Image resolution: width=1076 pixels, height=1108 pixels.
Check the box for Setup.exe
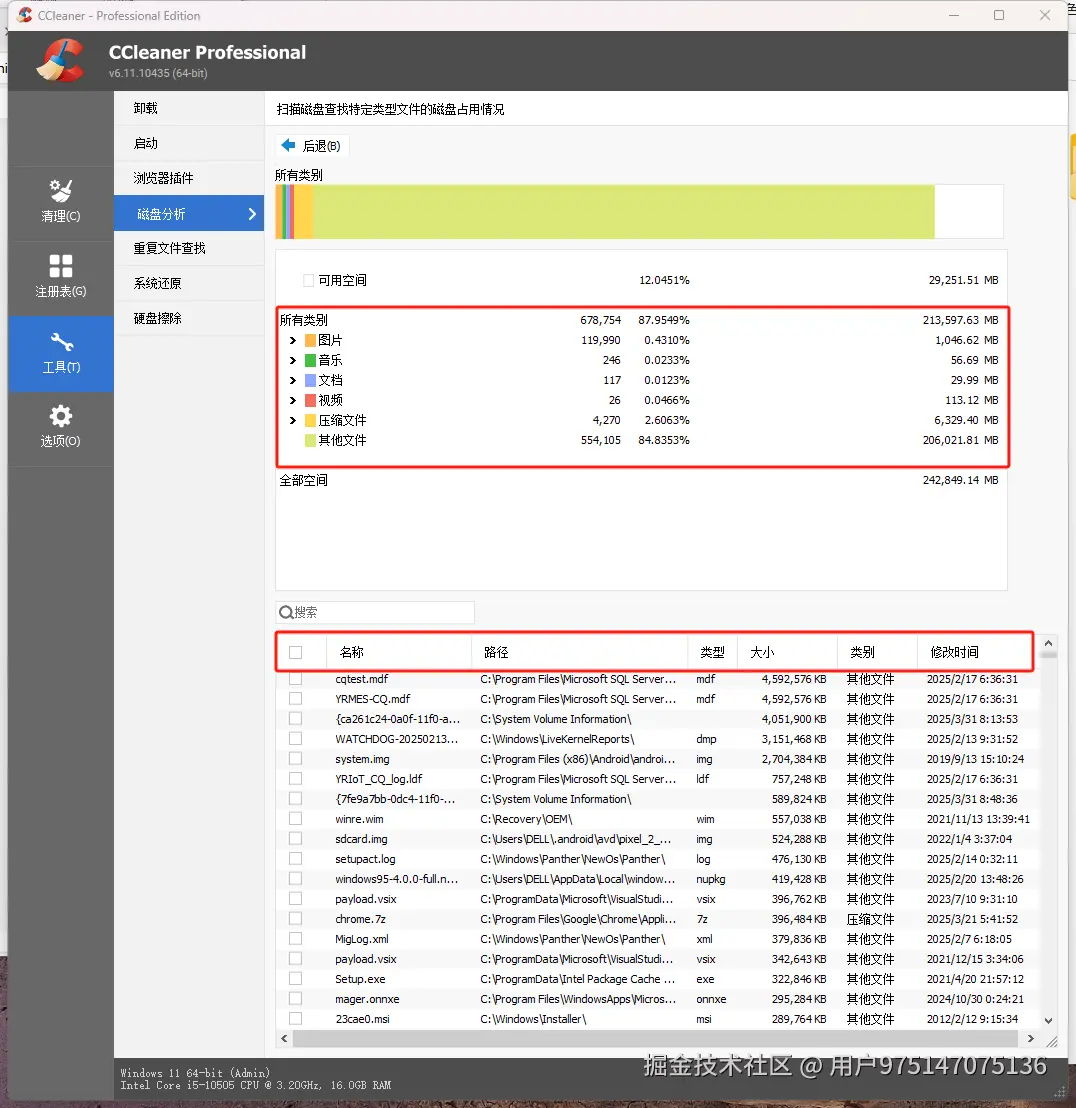296,979
